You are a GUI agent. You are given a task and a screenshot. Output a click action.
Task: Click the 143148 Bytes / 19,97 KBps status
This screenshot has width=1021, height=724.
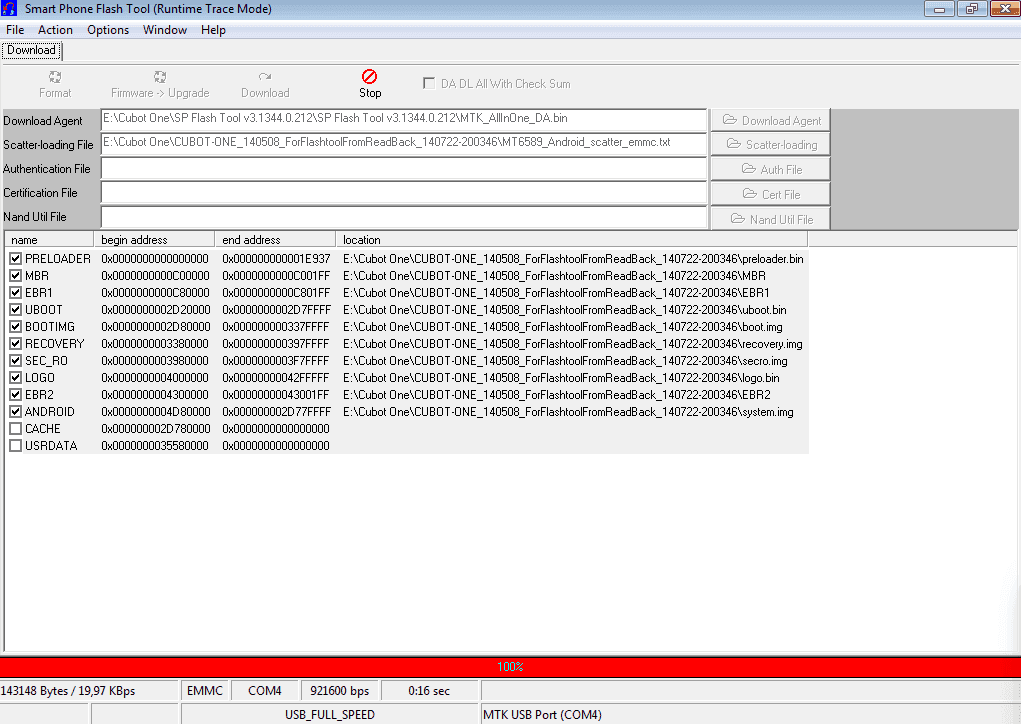[68, 691]
